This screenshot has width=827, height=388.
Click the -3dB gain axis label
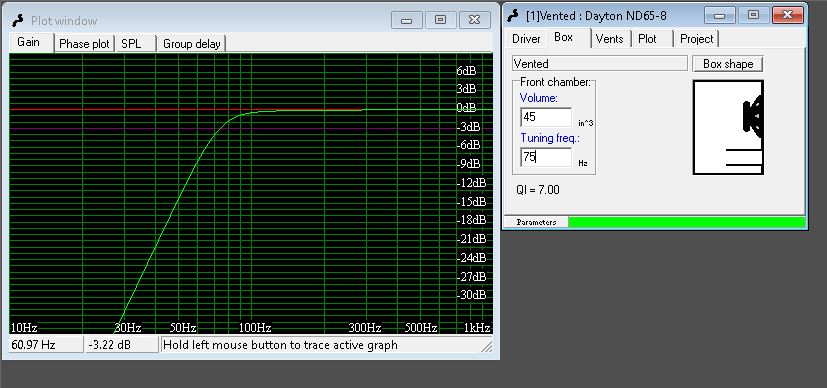468,127
